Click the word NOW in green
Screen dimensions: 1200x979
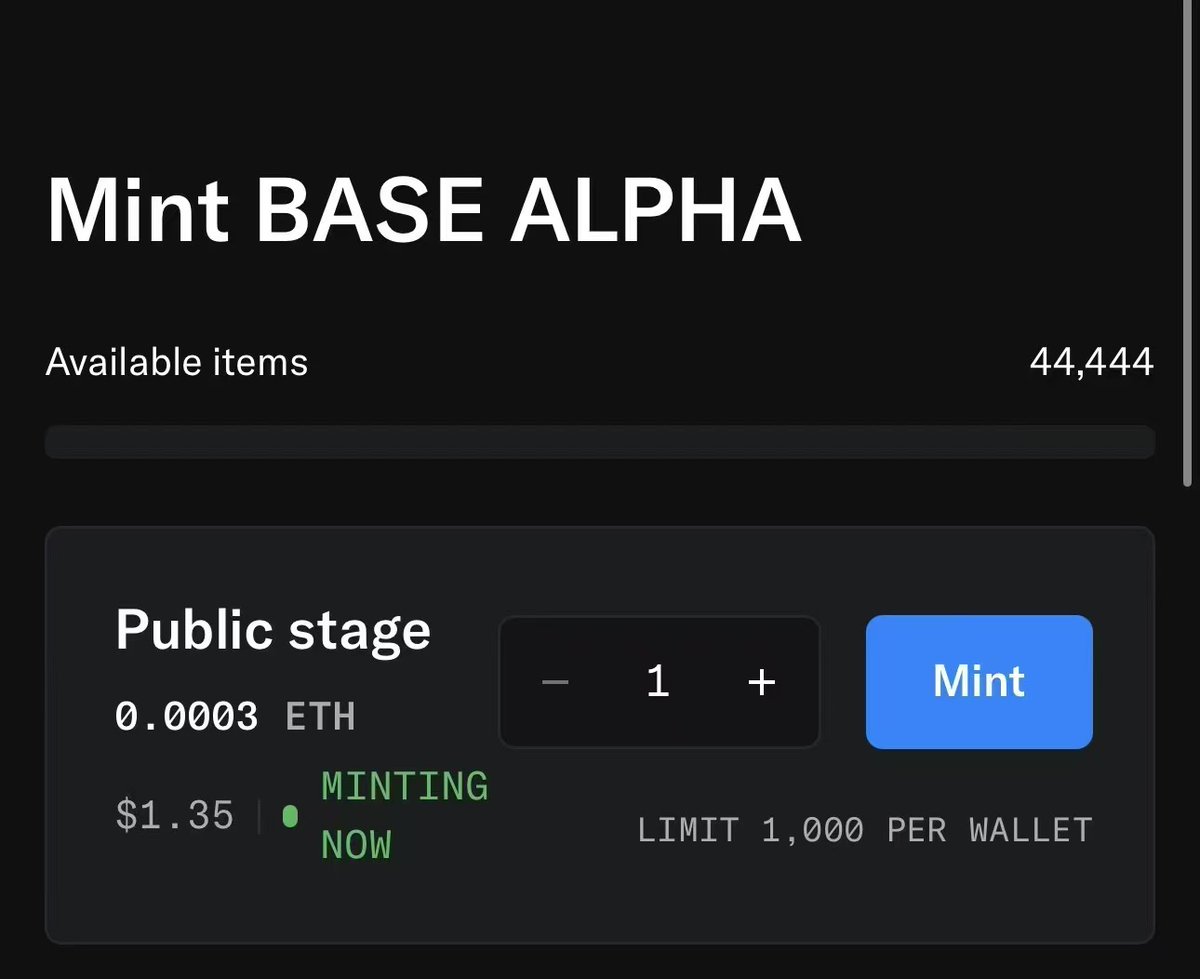[x=356, y=846]
